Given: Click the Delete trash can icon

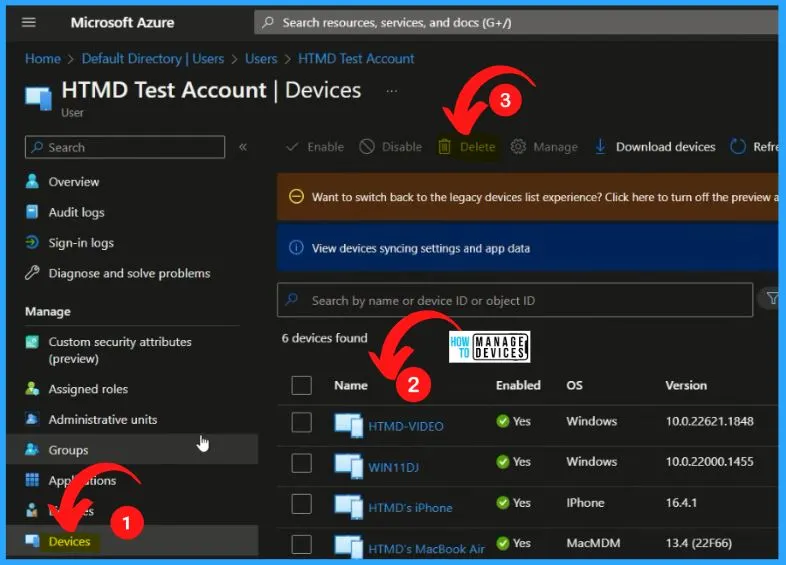Looking at the screenshot, I should 445,147.
